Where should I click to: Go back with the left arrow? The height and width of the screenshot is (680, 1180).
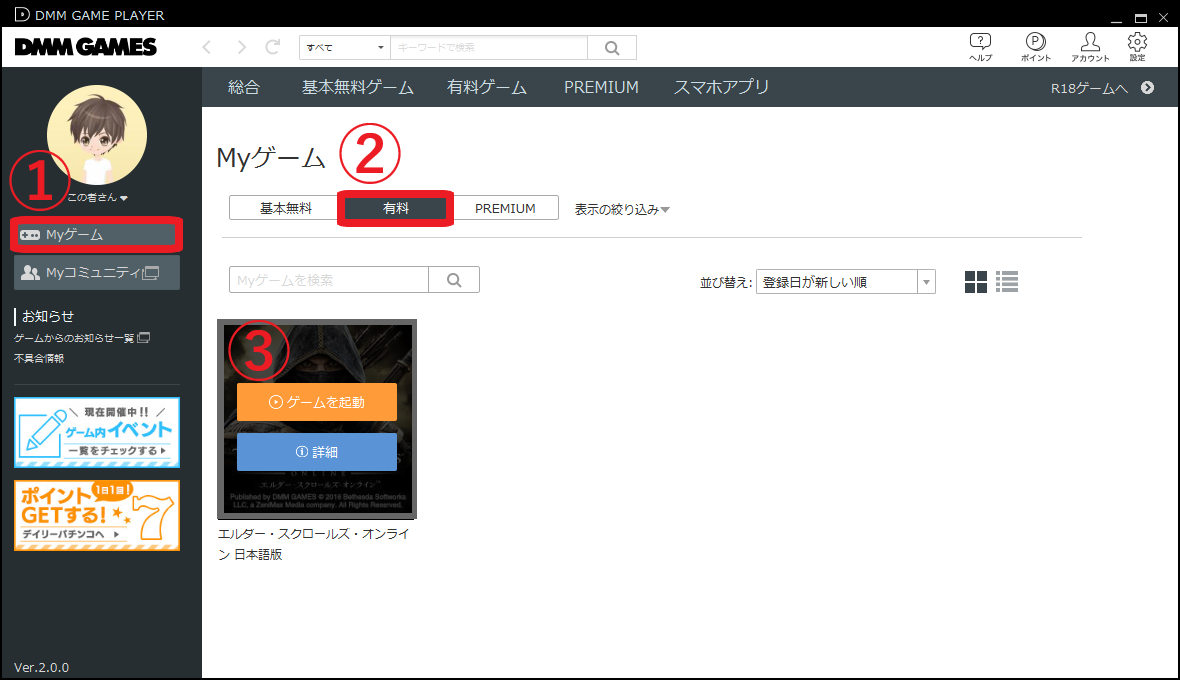tap(207, 47)
